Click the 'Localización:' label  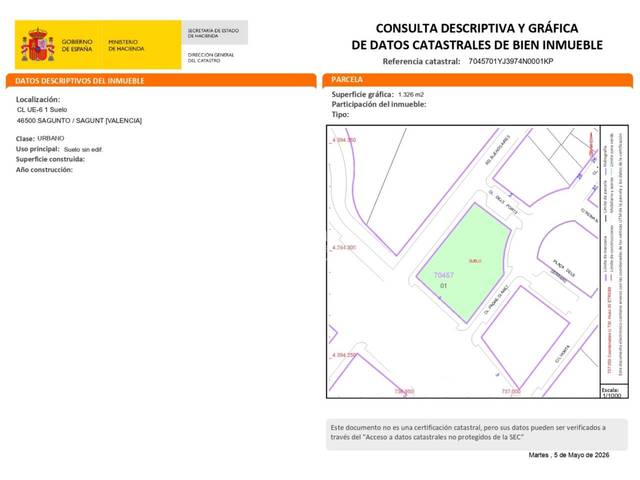[38, 99]
